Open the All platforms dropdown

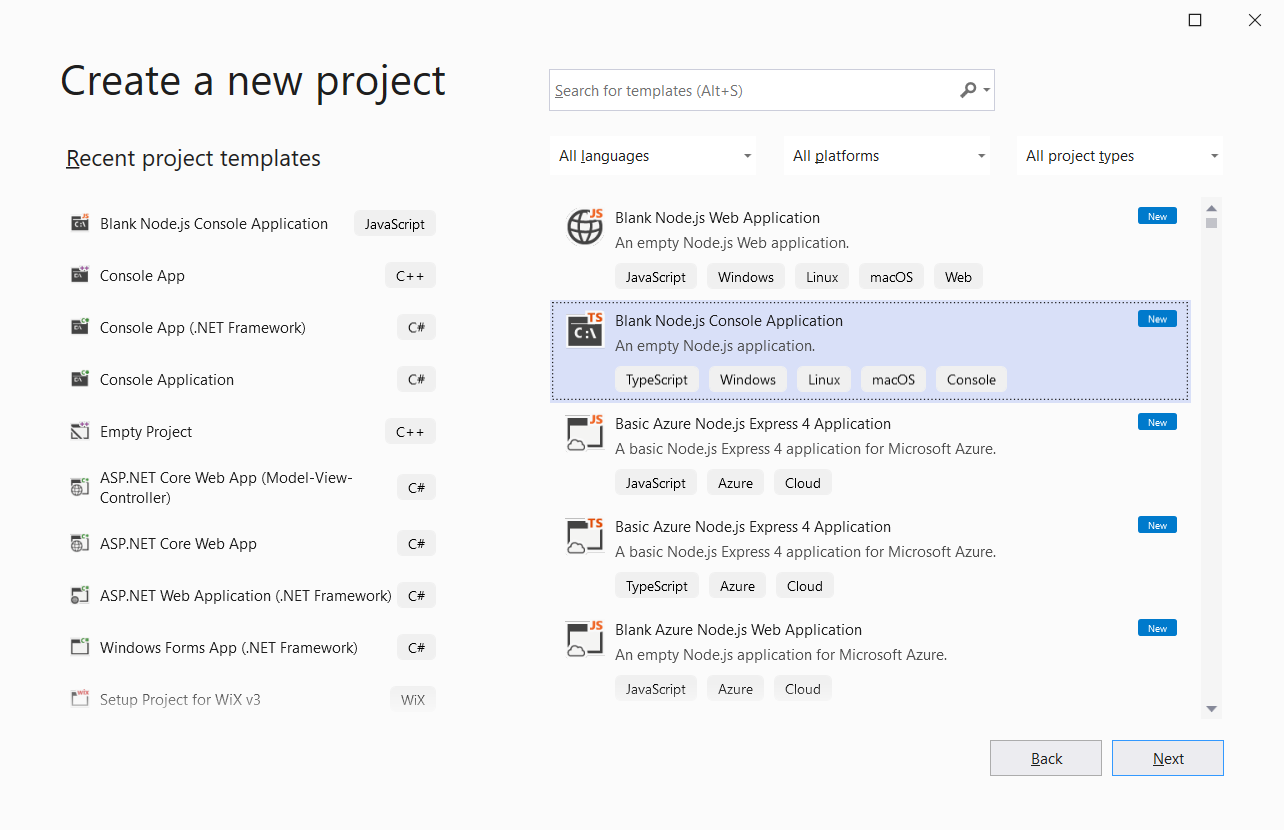click(x=887, y=156)
